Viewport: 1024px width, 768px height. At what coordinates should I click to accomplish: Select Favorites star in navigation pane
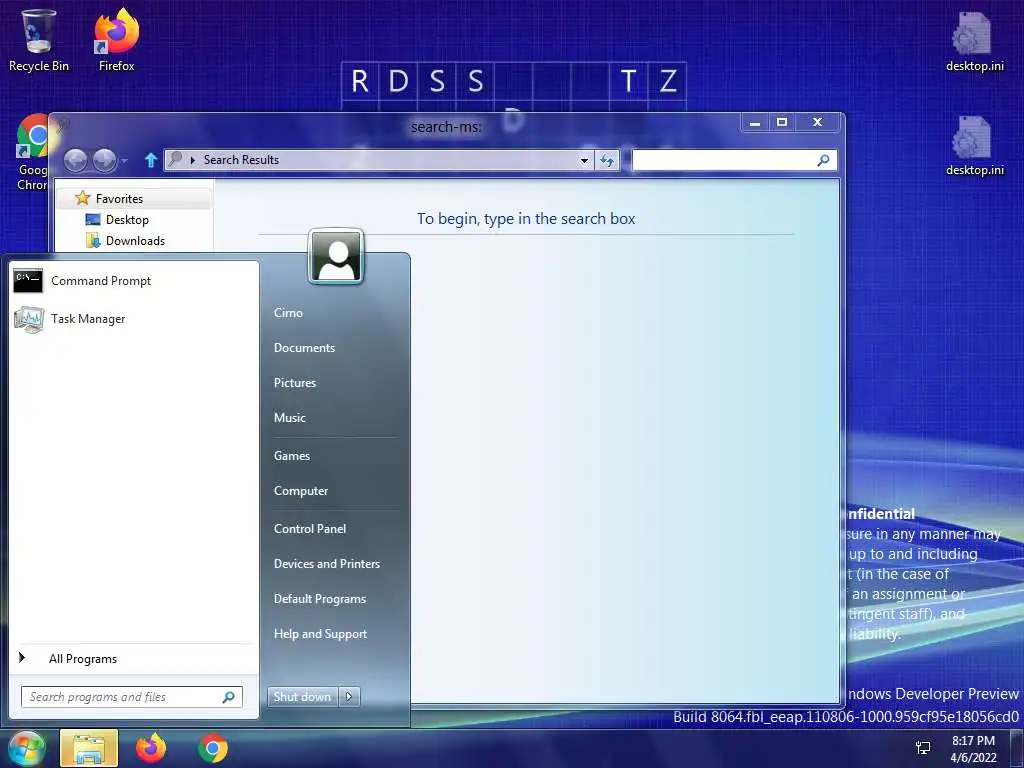[82, 198]
